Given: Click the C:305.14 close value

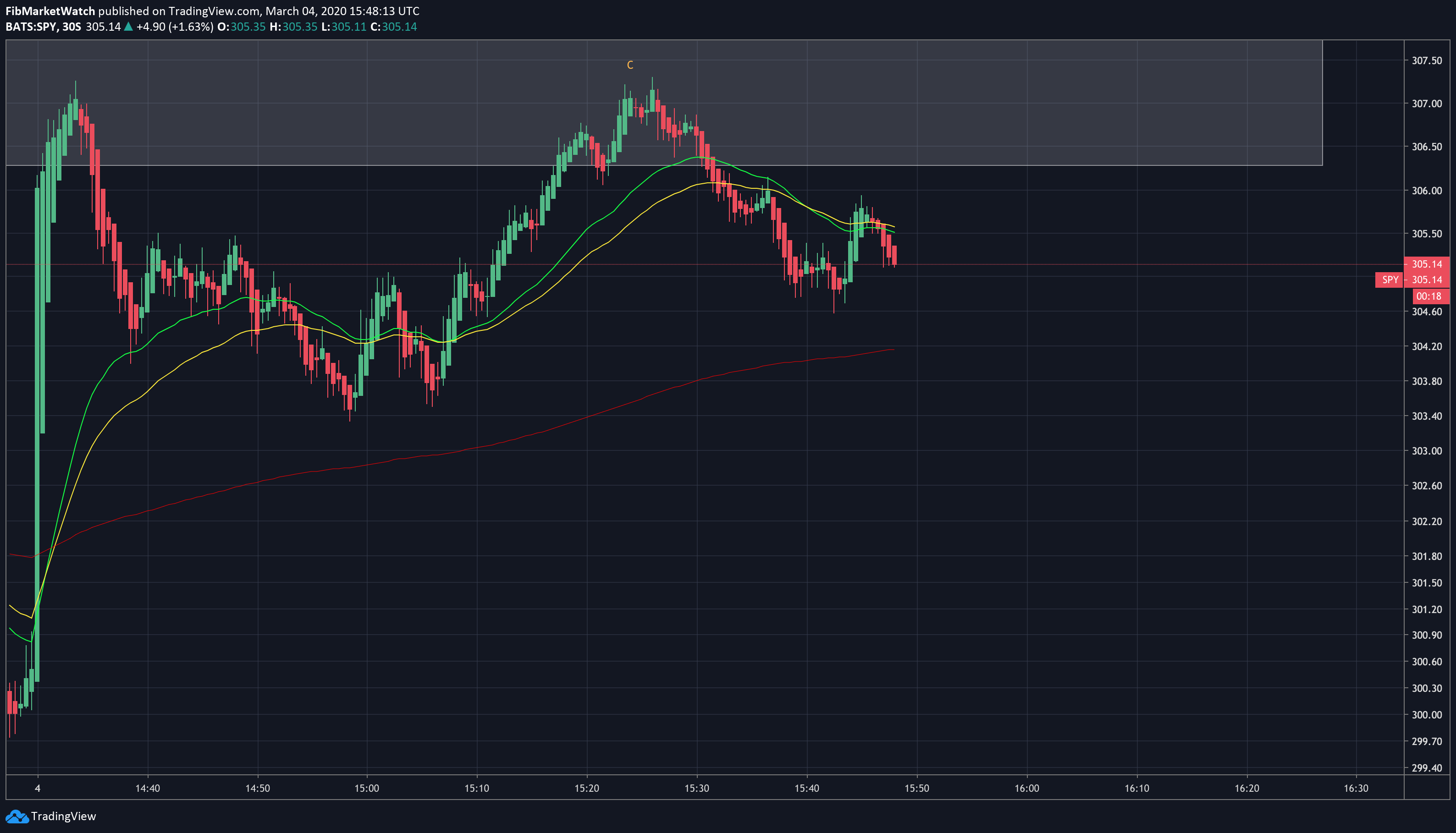Looking at the screenshot, I should (394, 27).
